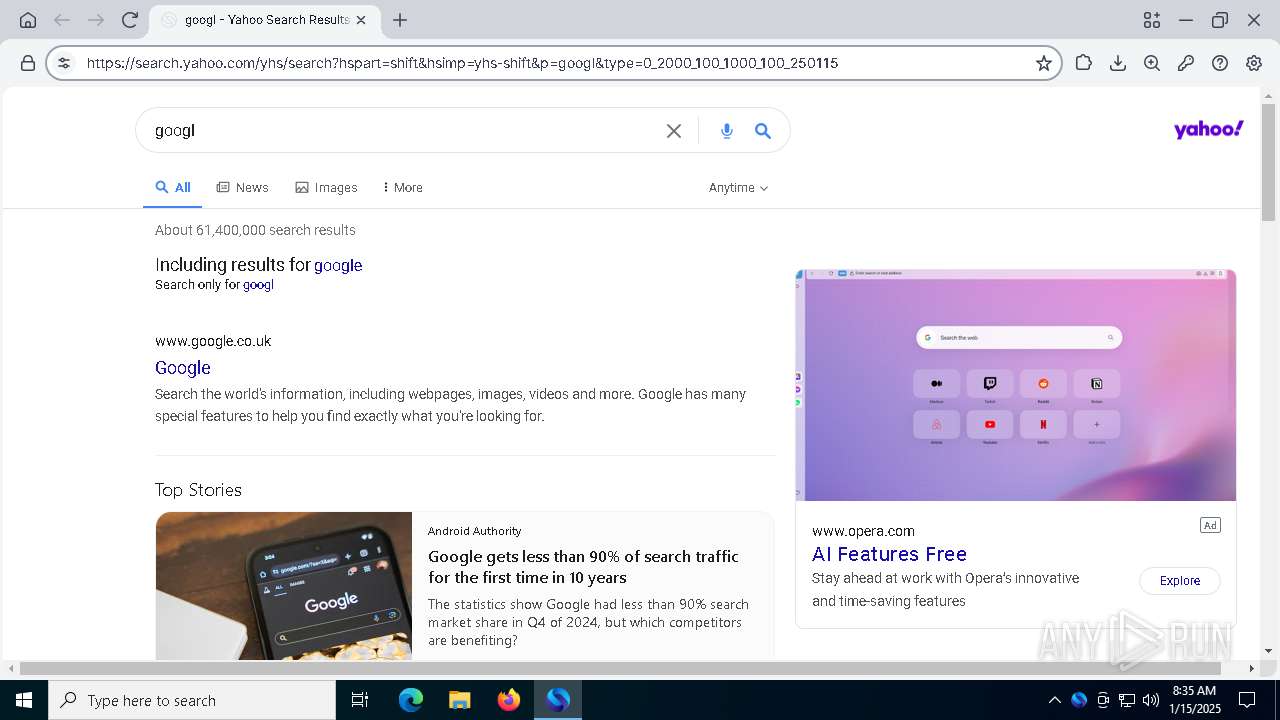Open the 'AI Features Free' ad link
Screen dimensions: 1280x720
pos(889,554)
